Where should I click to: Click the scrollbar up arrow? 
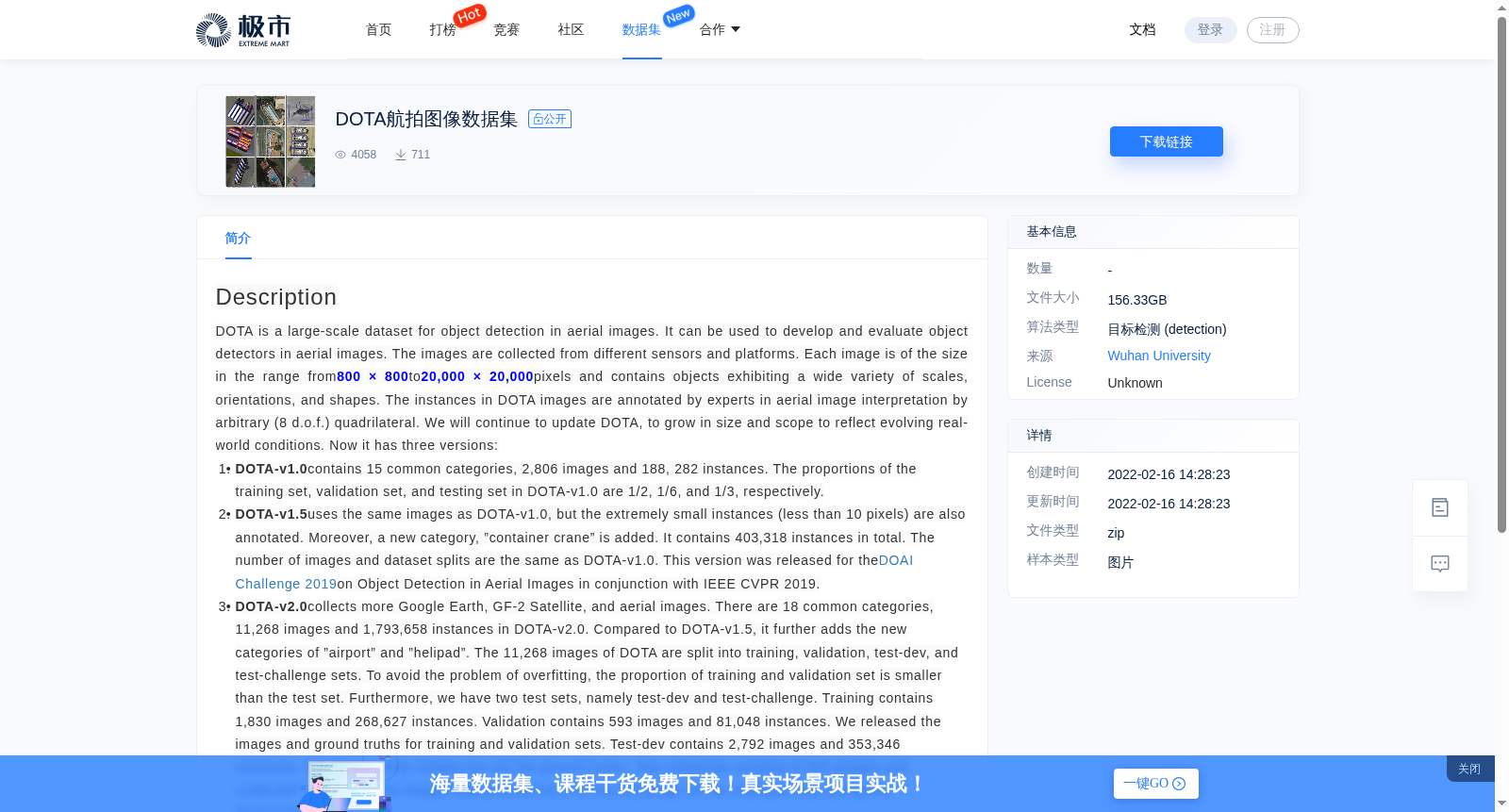click(1501, 8)
